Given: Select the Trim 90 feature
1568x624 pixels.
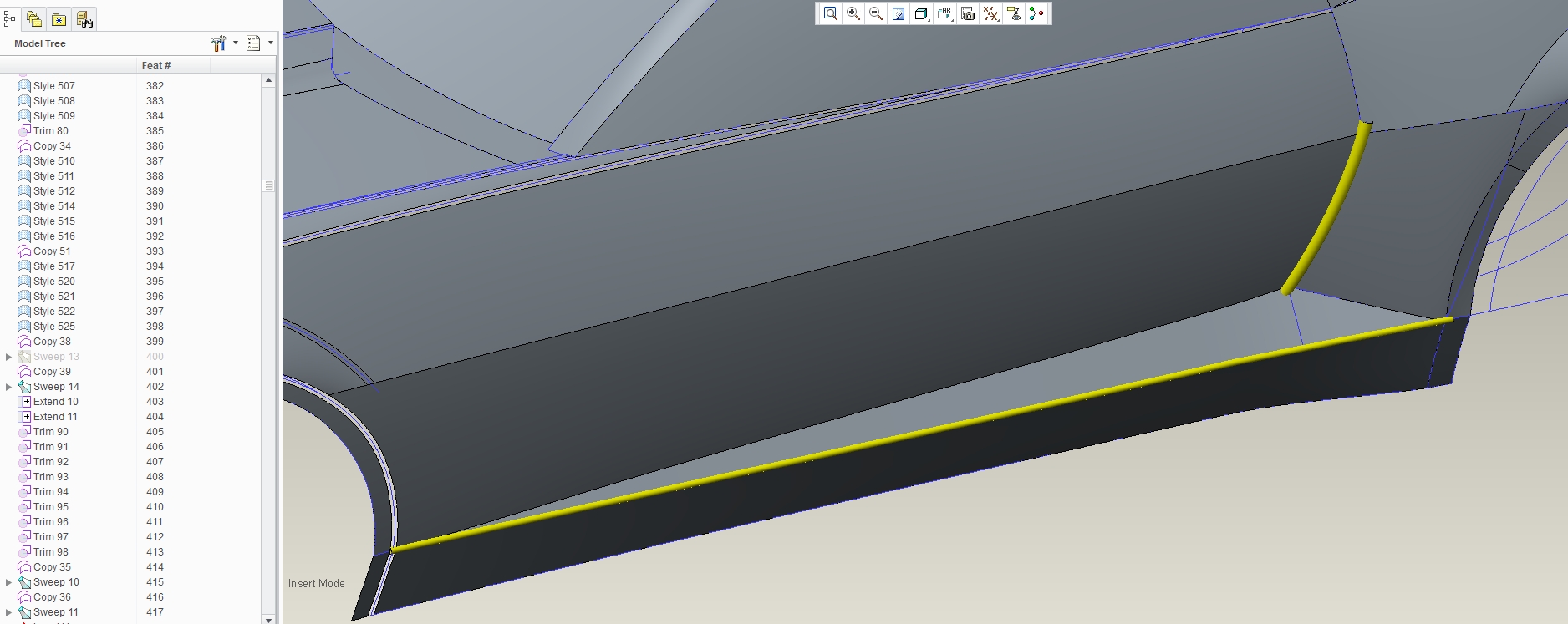Looking at the screenshot, I should point(50,432).
